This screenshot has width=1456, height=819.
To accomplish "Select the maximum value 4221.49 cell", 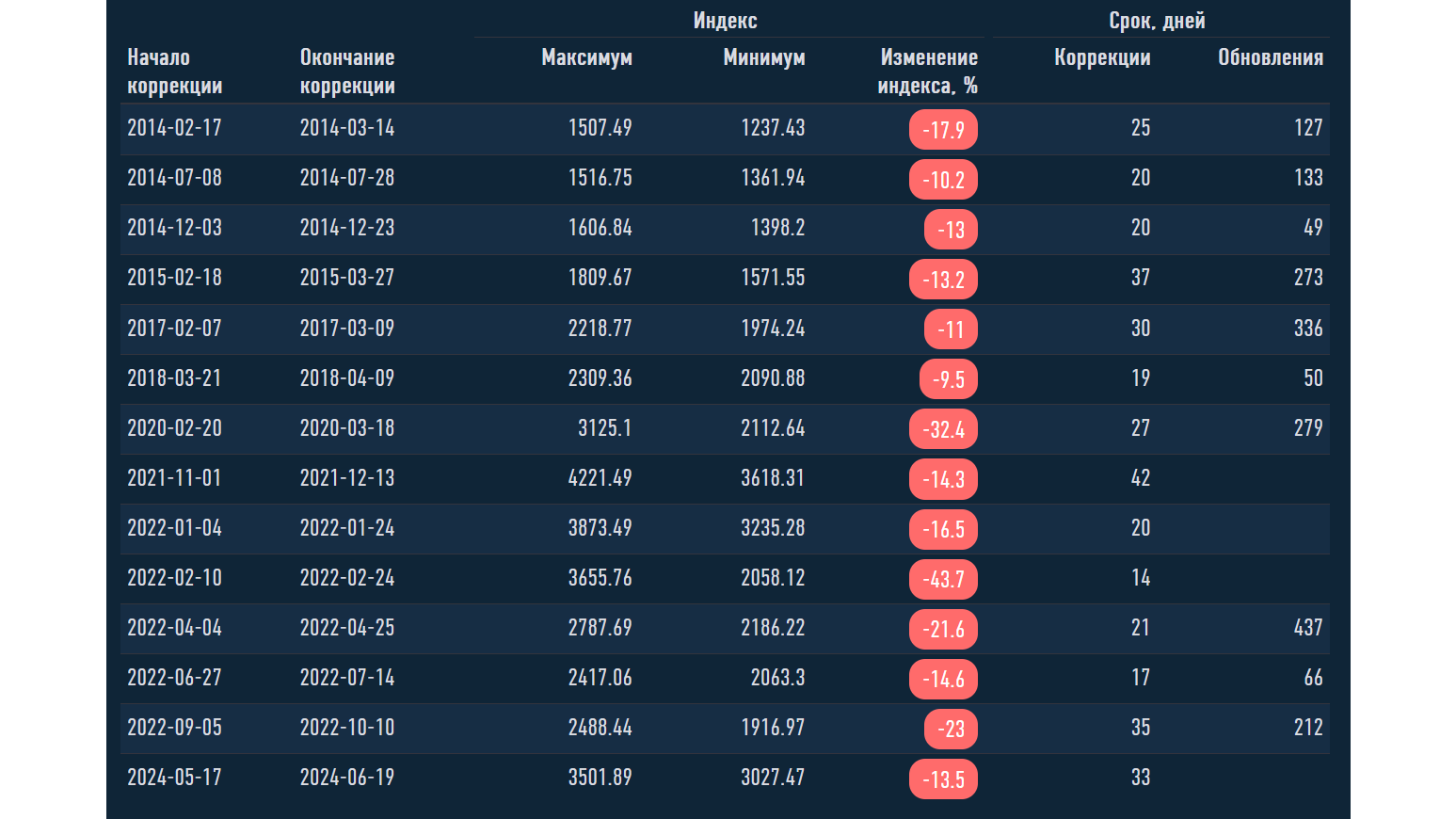I will 600,478.
